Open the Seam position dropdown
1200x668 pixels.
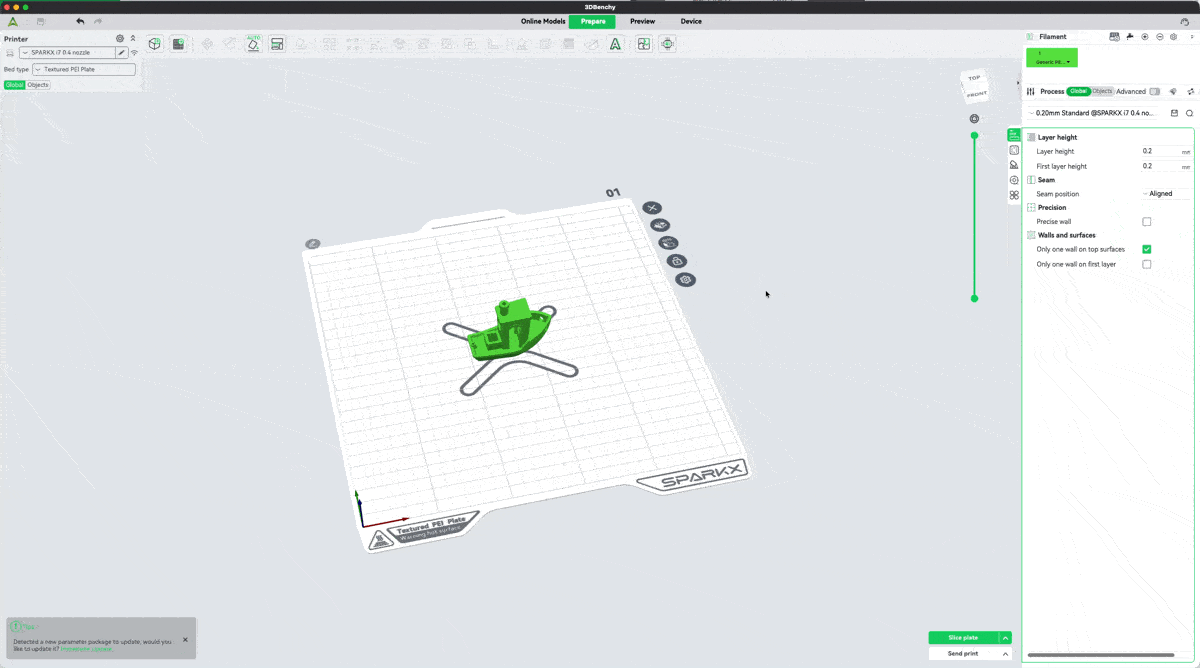(1164, 194)
